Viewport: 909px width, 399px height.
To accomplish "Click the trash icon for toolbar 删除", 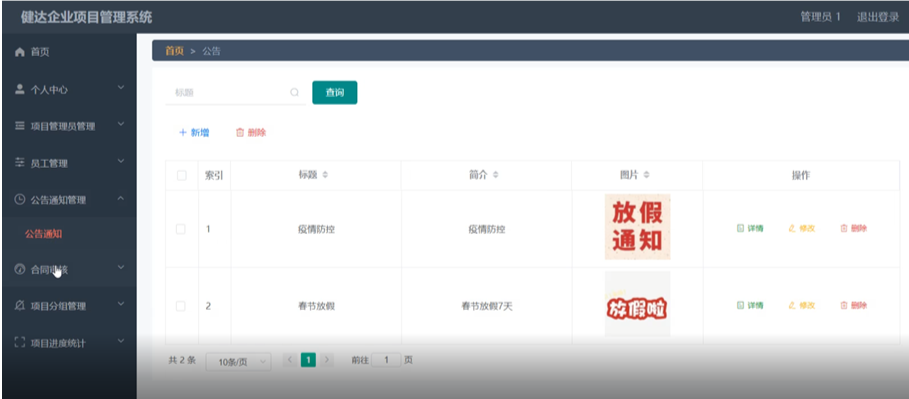I will [240, 133].
